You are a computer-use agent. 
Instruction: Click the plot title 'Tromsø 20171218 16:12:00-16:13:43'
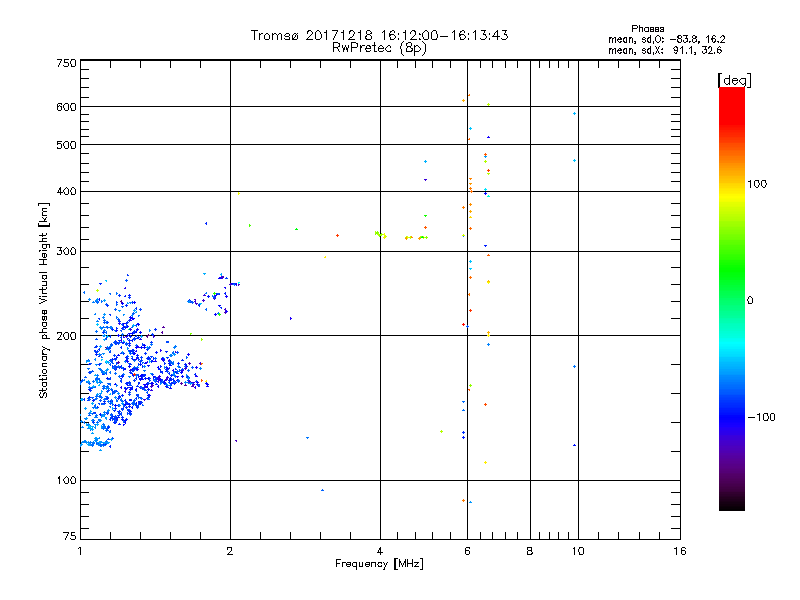(x=379, y=35)
